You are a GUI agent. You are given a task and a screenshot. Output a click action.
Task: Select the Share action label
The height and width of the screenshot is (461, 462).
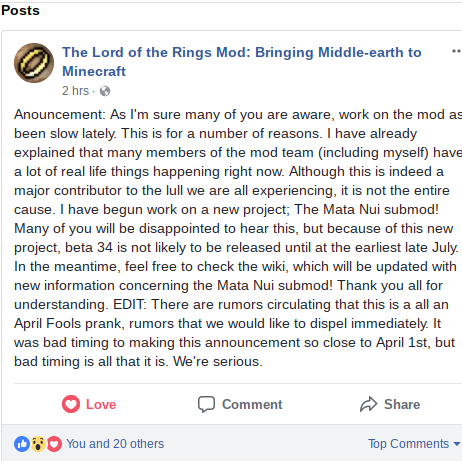(x=402, y=404)
